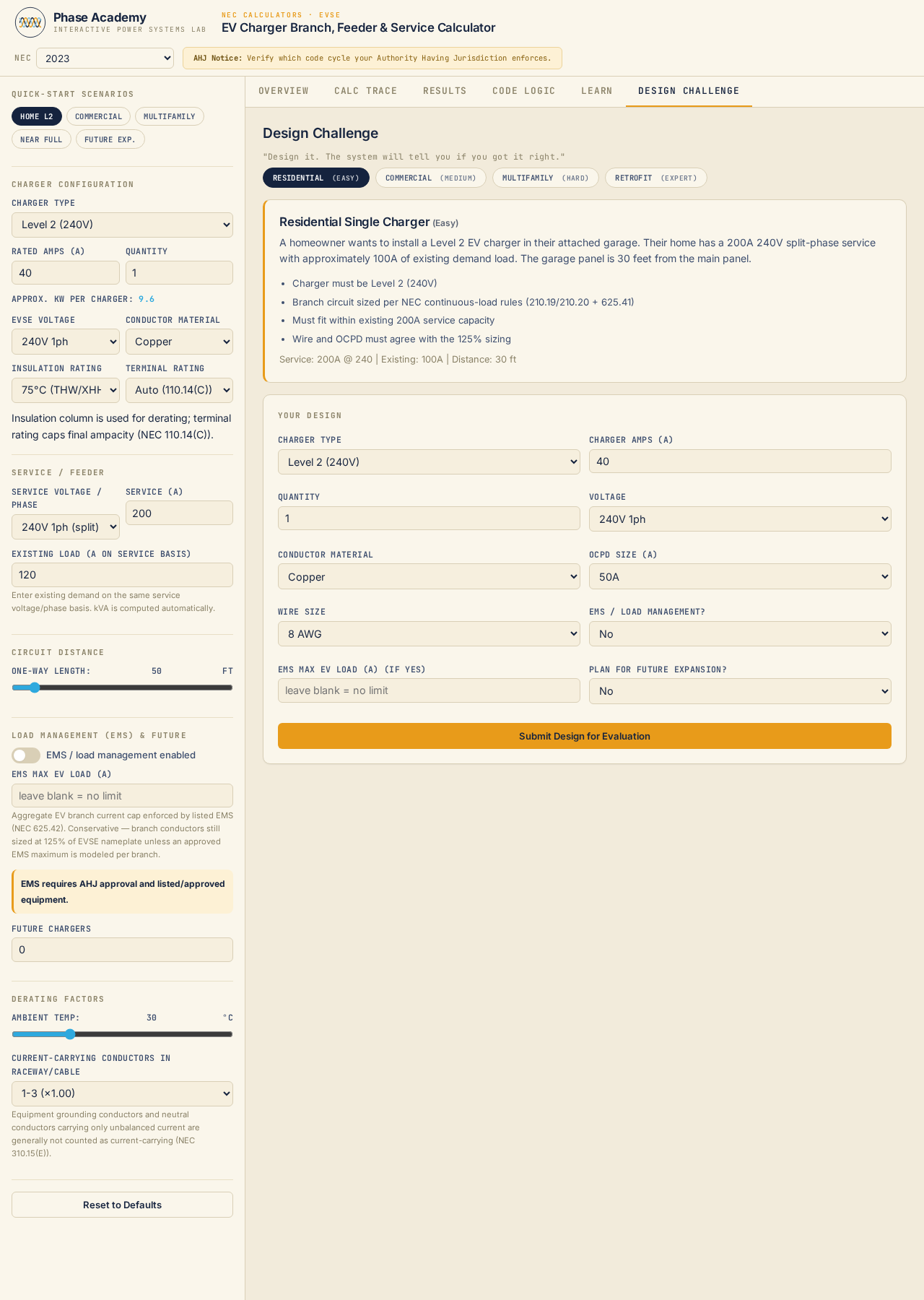
Task: Open Plan for Future Expansion dropdown
Action: tap(740, 691)
